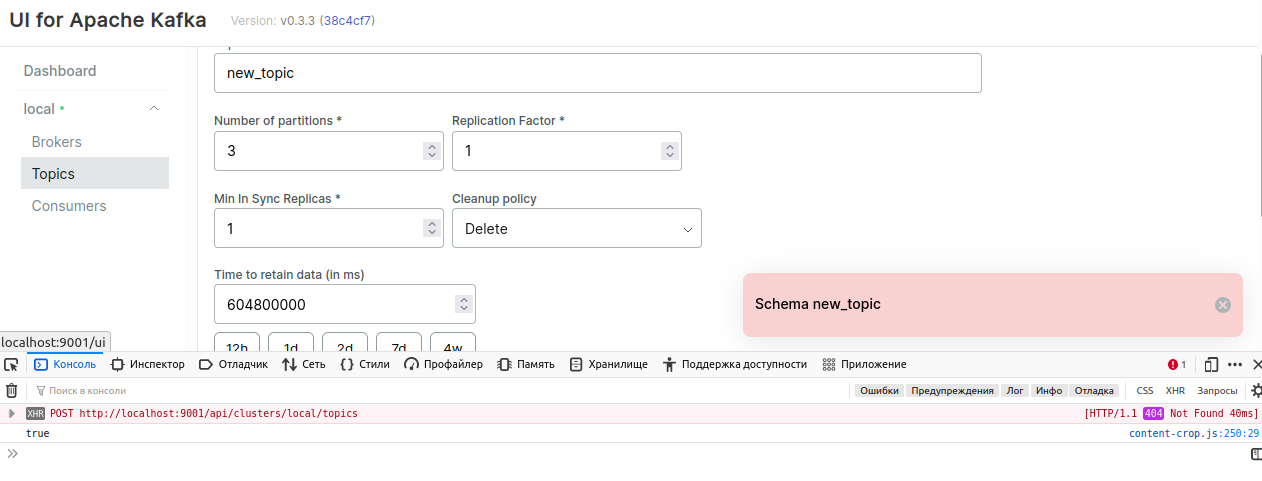Open the Стили style editor tab
Image resolution: width=1262 pixels, height=481 pixels.
[365, 364]
